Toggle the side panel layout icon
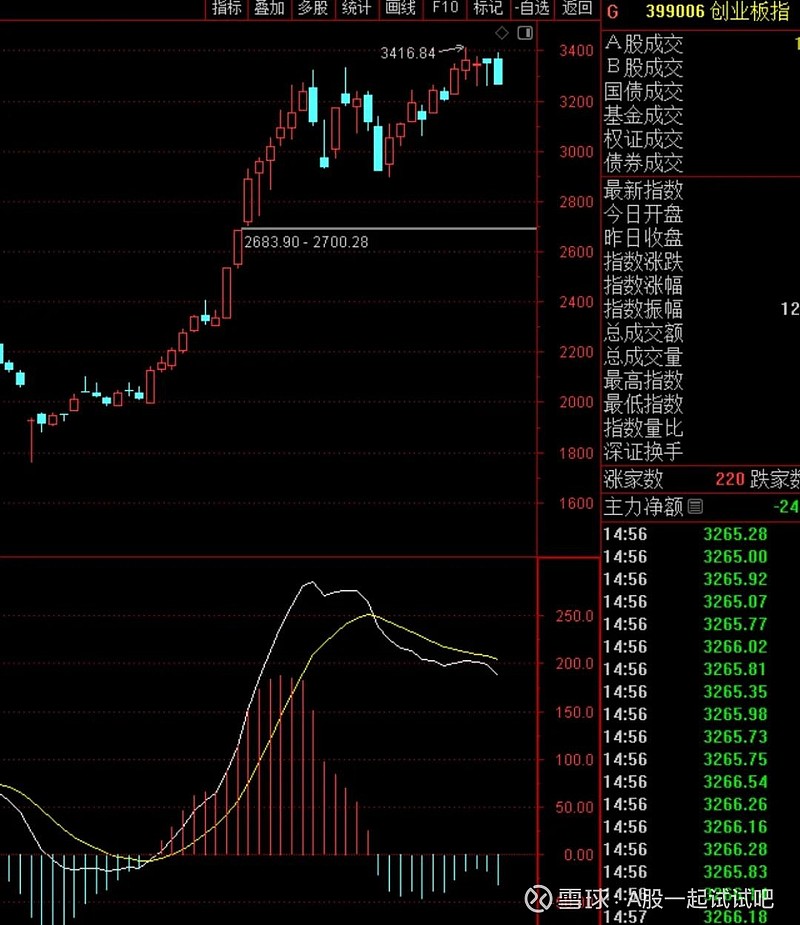 click(x=525, y=33)
